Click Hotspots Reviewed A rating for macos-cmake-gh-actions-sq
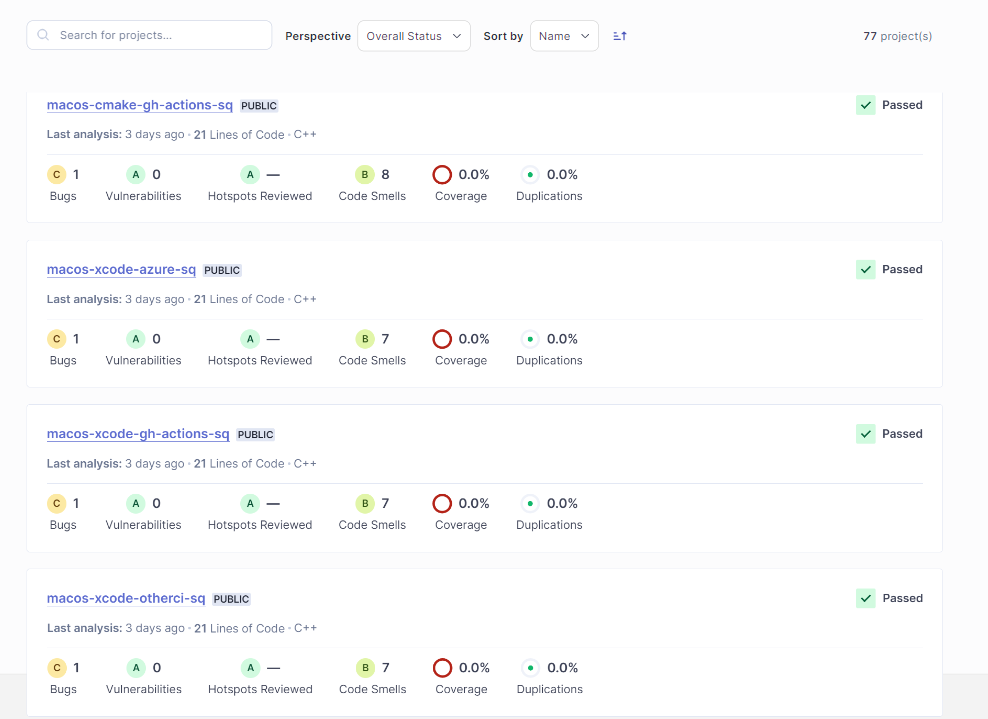Image resolution: width=988 pixels, height=719 pixels. (250, 175)
